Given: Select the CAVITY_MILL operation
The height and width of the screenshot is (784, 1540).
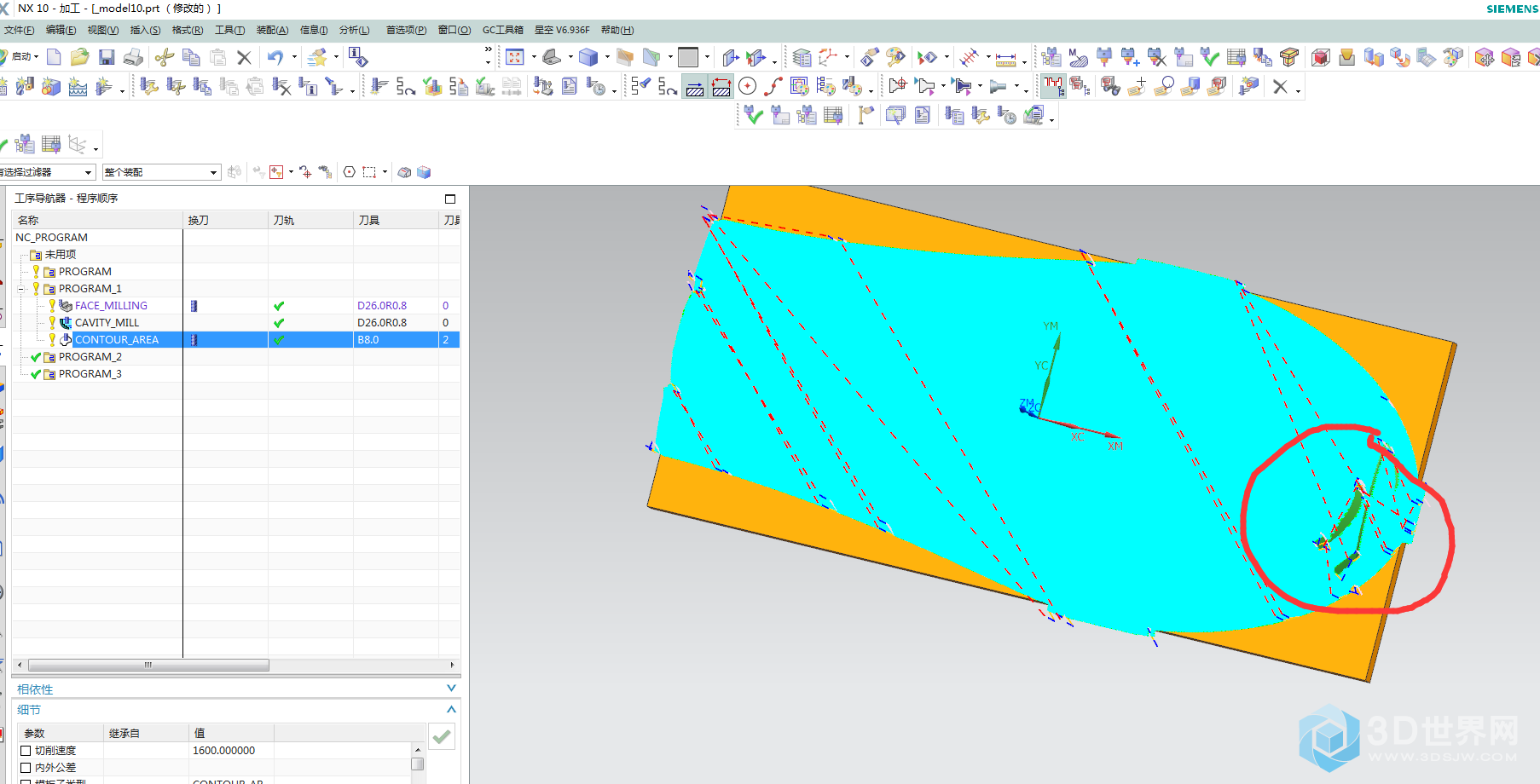Looking at the screenshot, I should (107, 323).
